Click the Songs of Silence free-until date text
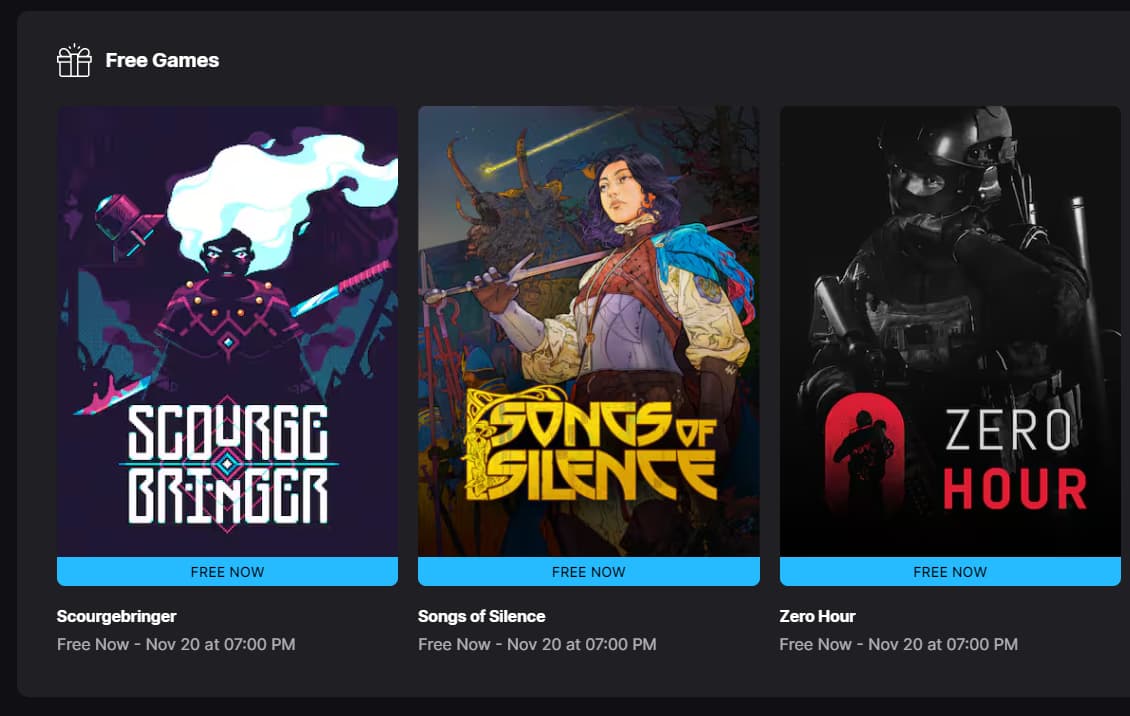This screenshot has height=716, width=1130. [x=537, y=644]
